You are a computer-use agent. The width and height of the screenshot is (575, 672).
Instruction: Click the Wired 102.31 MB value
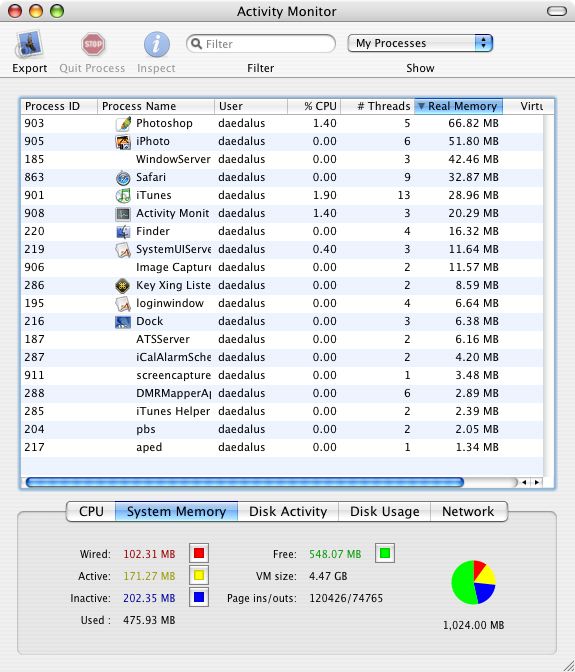coord(149,554)
